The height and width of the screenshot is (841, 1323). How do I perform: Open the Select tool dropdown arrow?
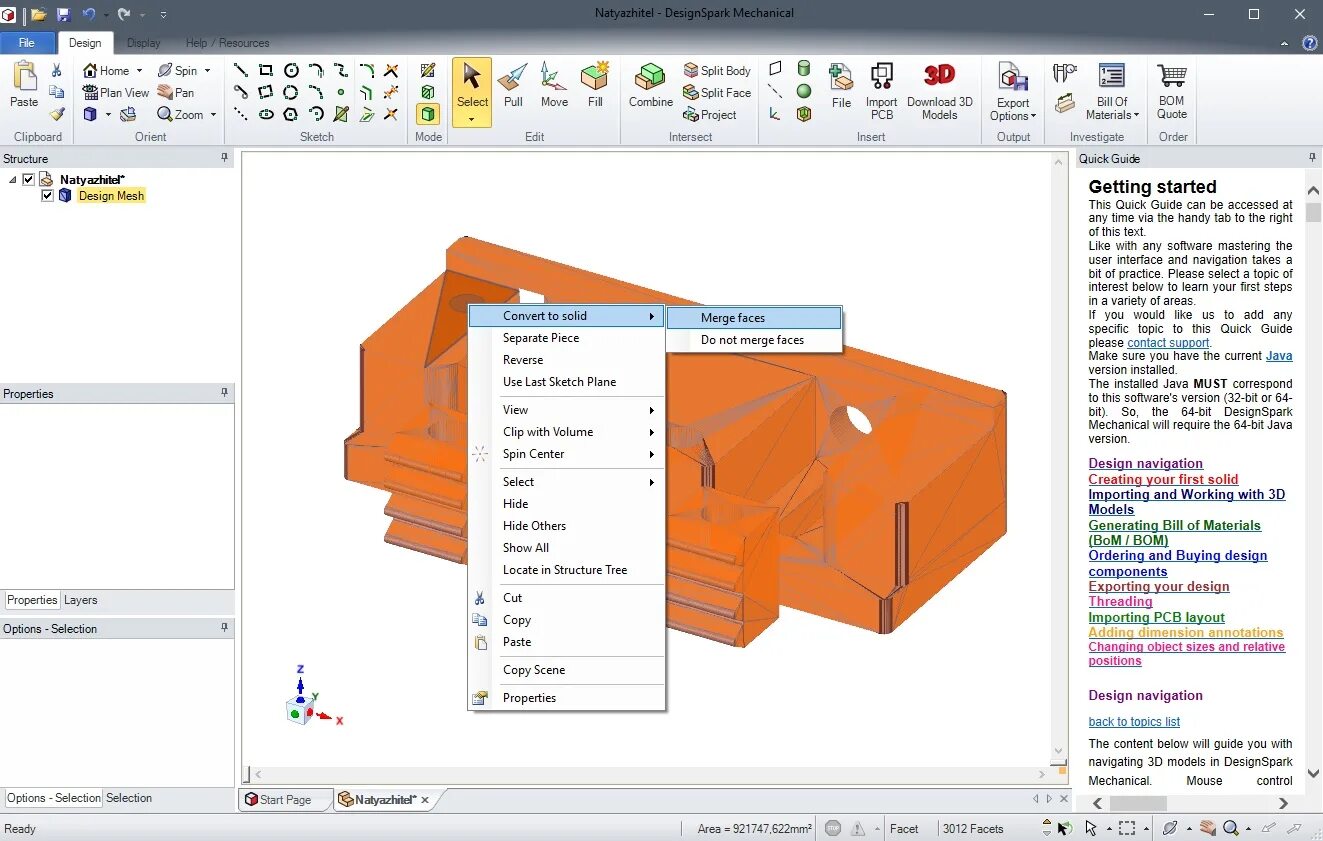tap(472, 119)
